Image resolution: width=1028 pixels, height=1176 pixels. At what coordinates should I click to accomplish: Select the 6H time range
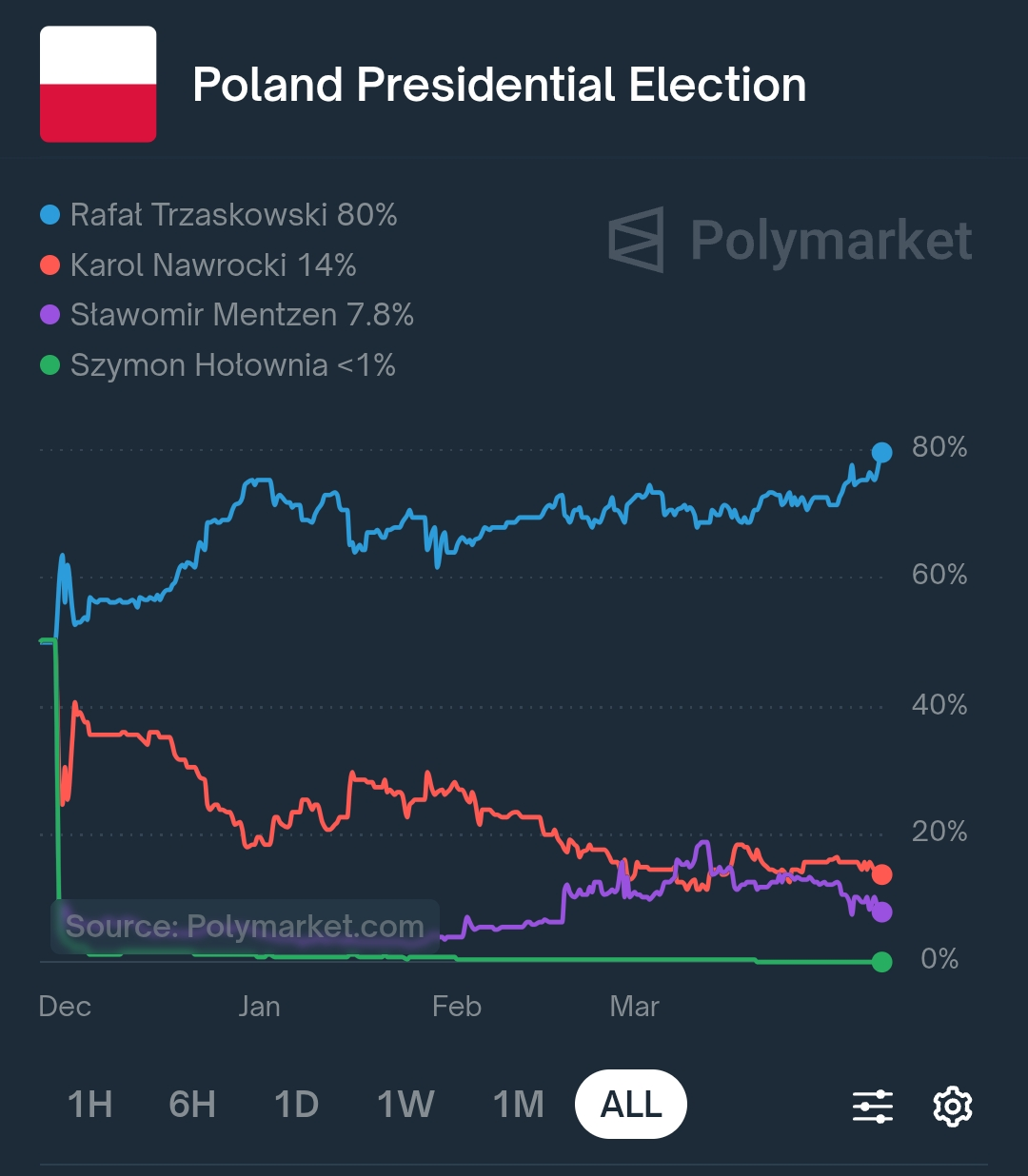pyautogui.click(x=192, y=1105)
